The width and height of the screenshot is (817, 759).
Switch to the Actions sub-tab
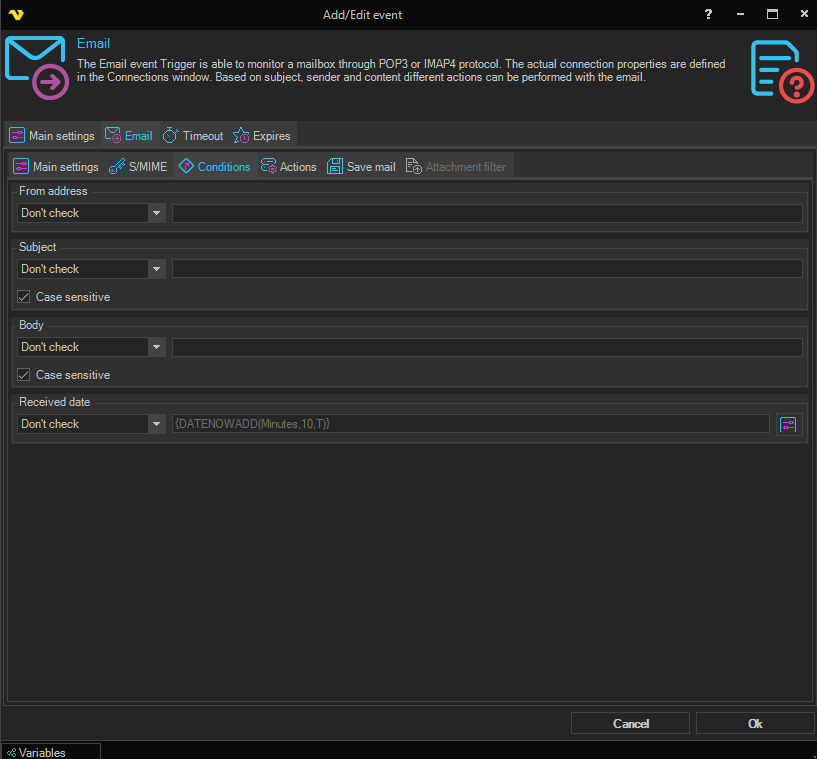tap(288, 167)
